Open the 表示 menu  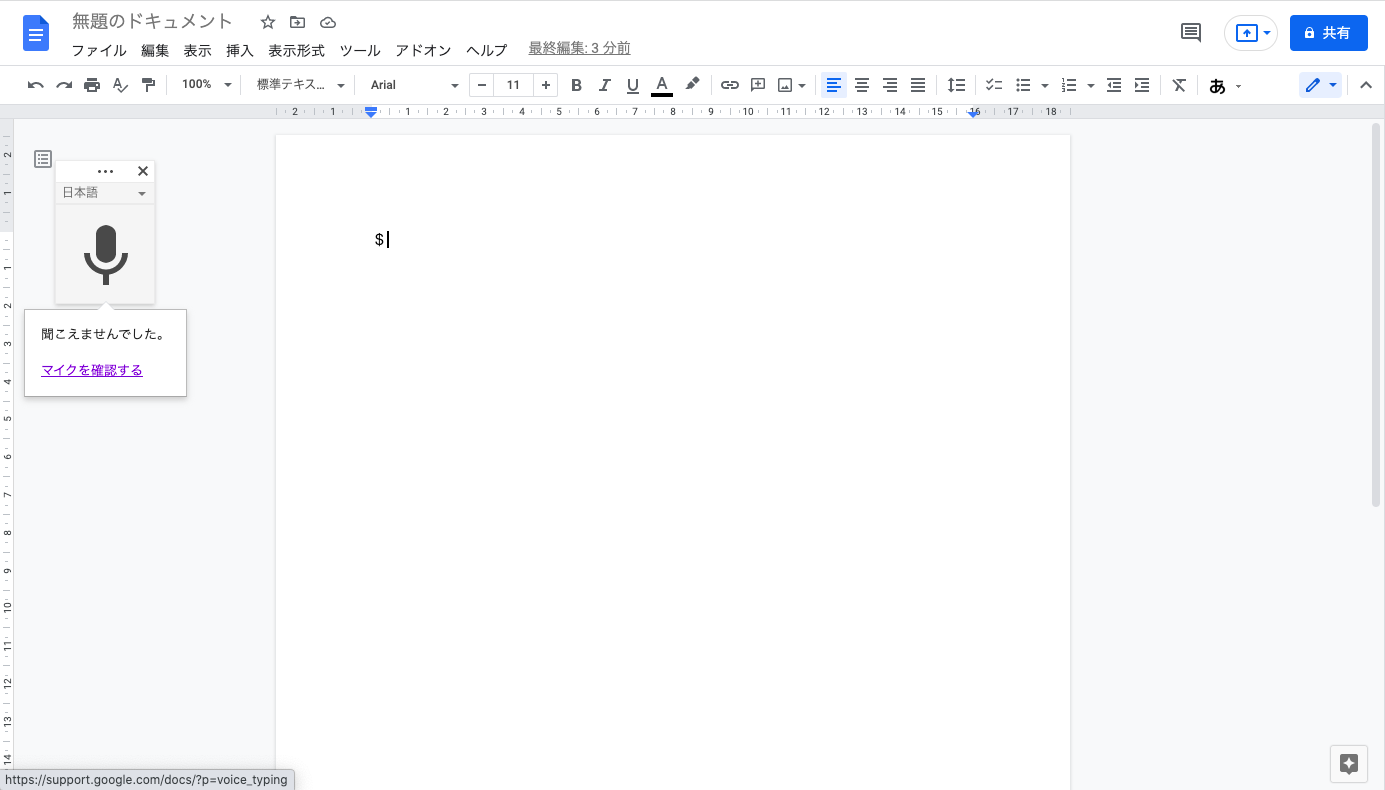pyautogui.click(x=197, y=50)
